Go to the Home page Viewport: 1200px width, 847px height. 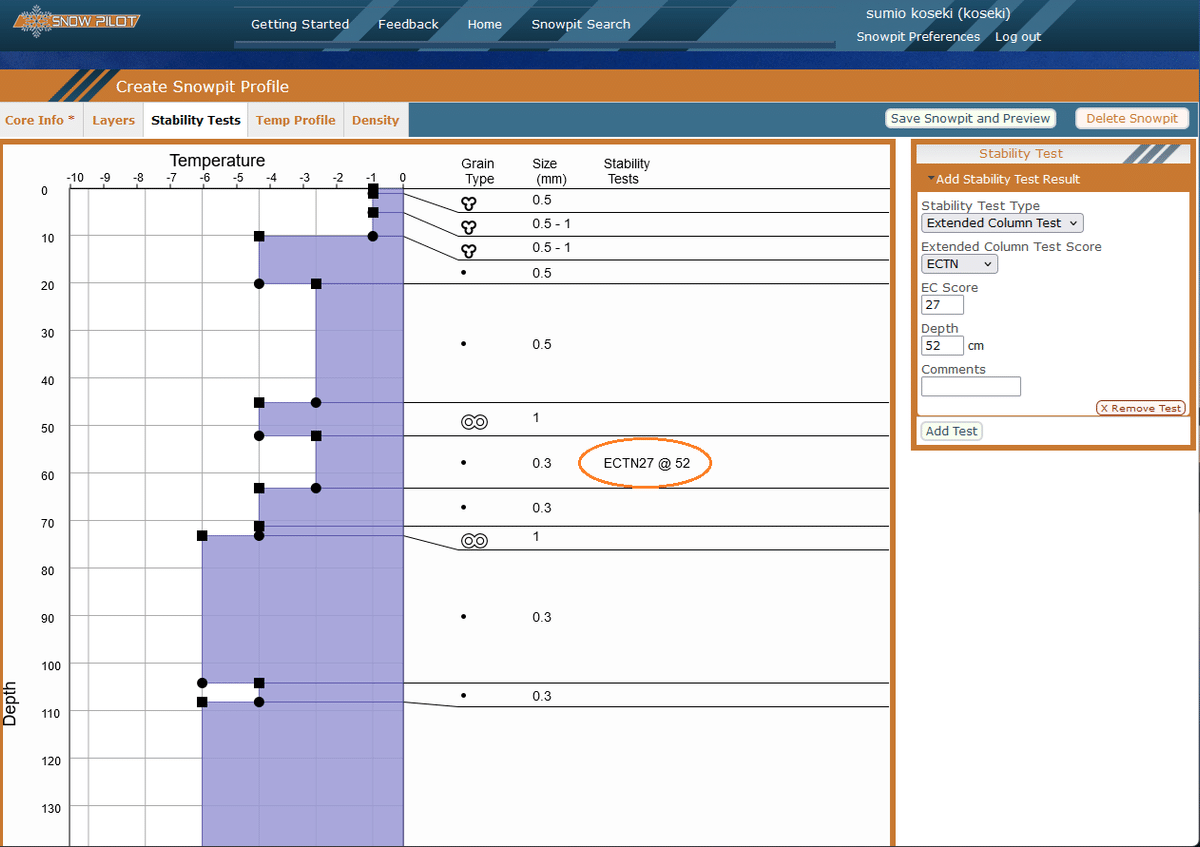pos(485,24)
